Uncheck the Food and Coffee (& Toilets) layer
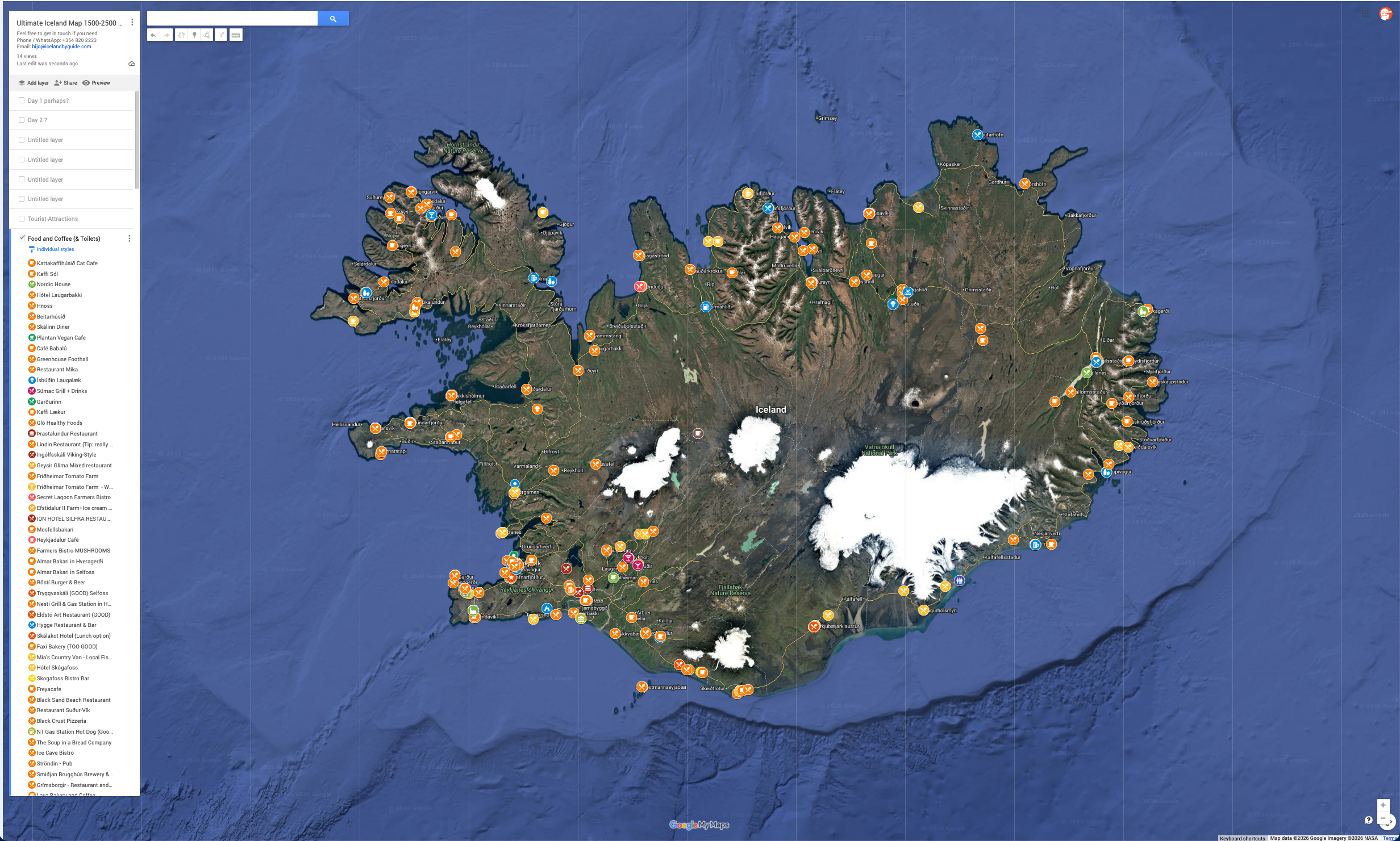The height and width of the screenshot is (841, 1400). [22, 239]
